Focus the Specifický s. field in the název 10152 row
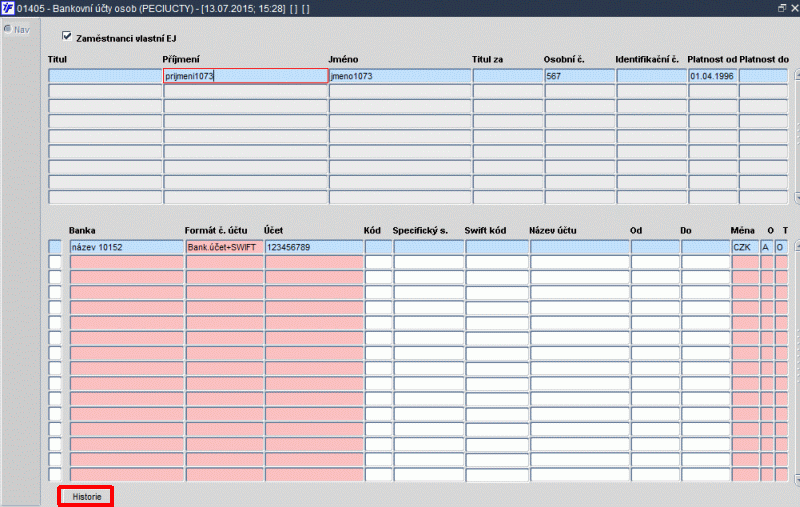 tap(428, 247)
